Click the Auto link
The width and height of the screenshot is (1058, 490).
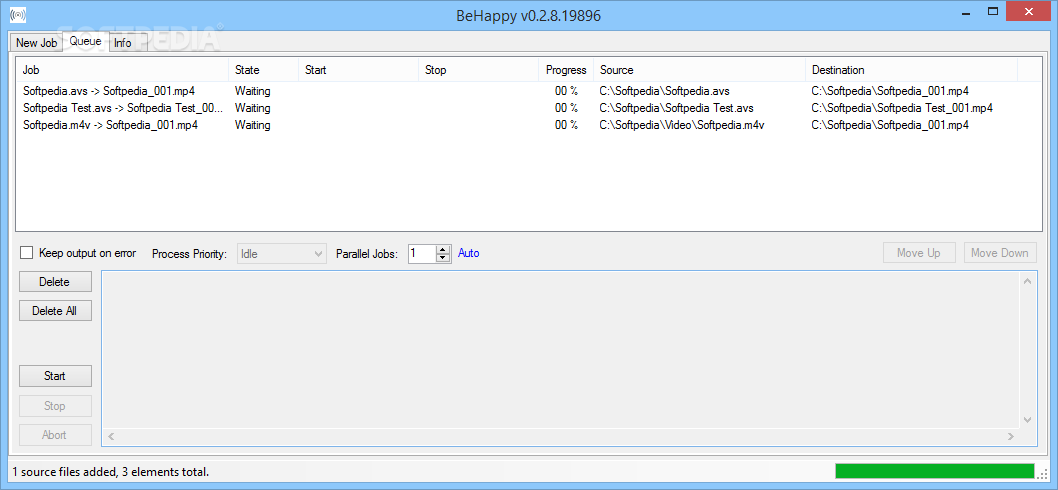point(469,253)
